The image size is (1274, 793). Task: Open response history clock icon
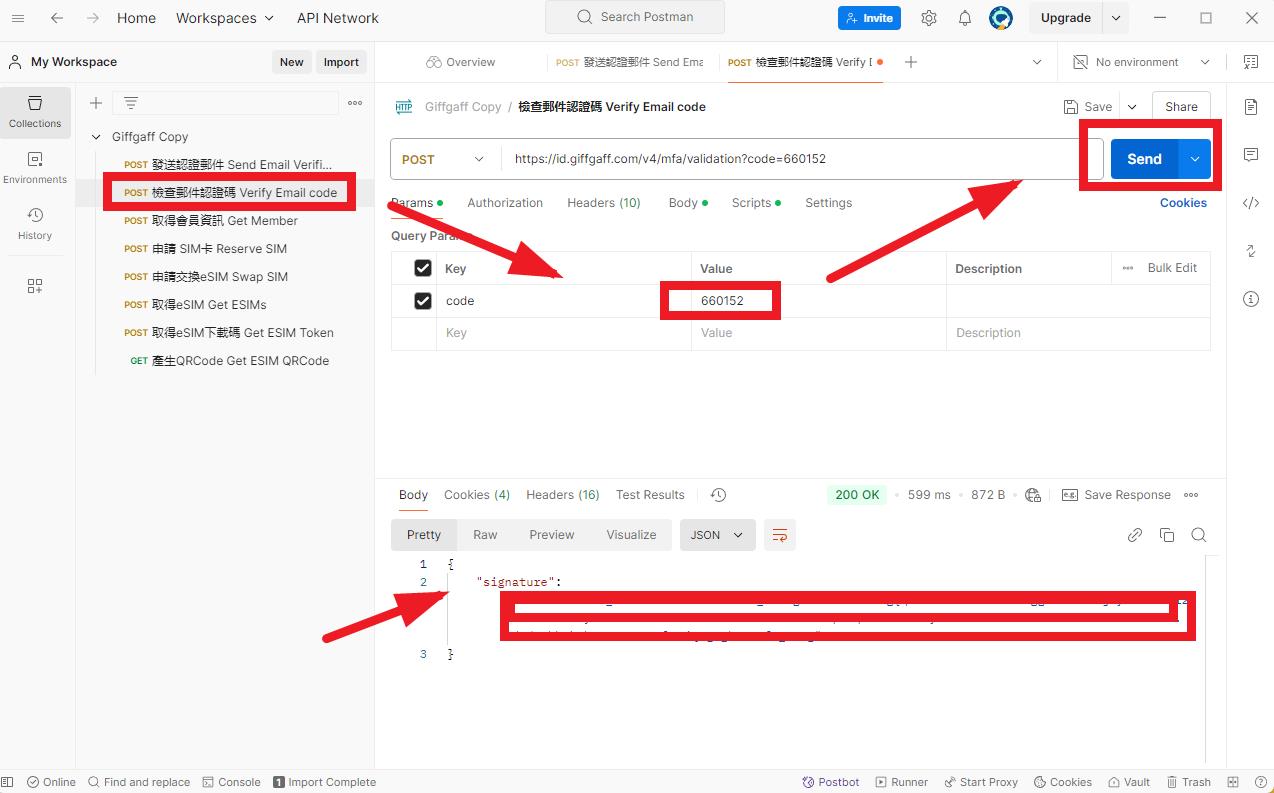(718, 495)
